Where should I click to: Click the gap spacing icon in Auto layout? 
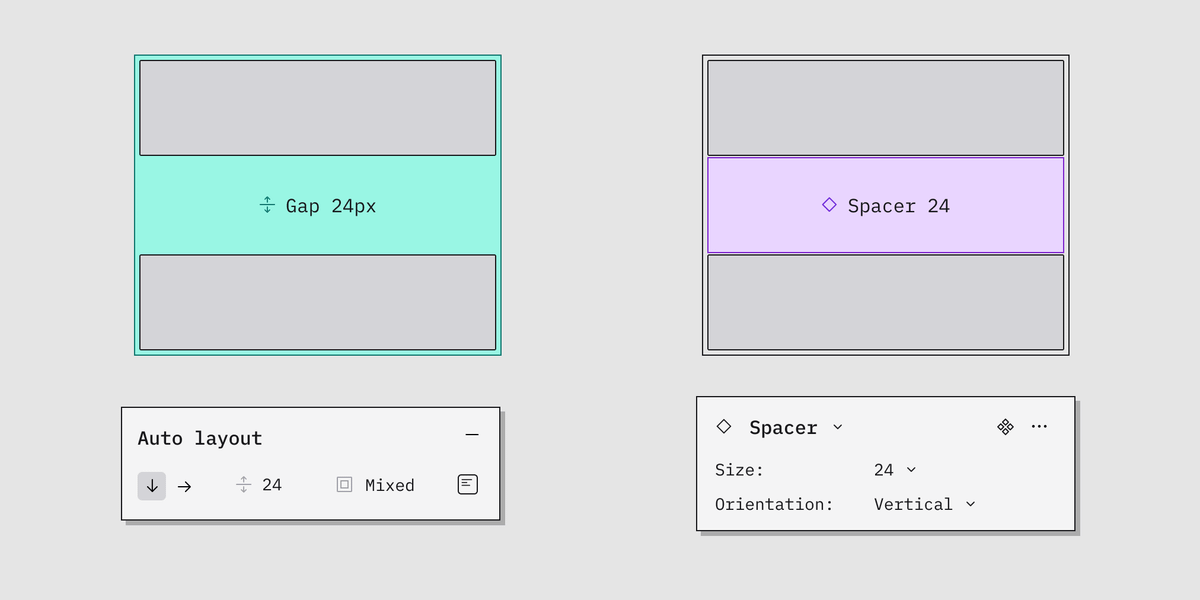coord(243,485)
